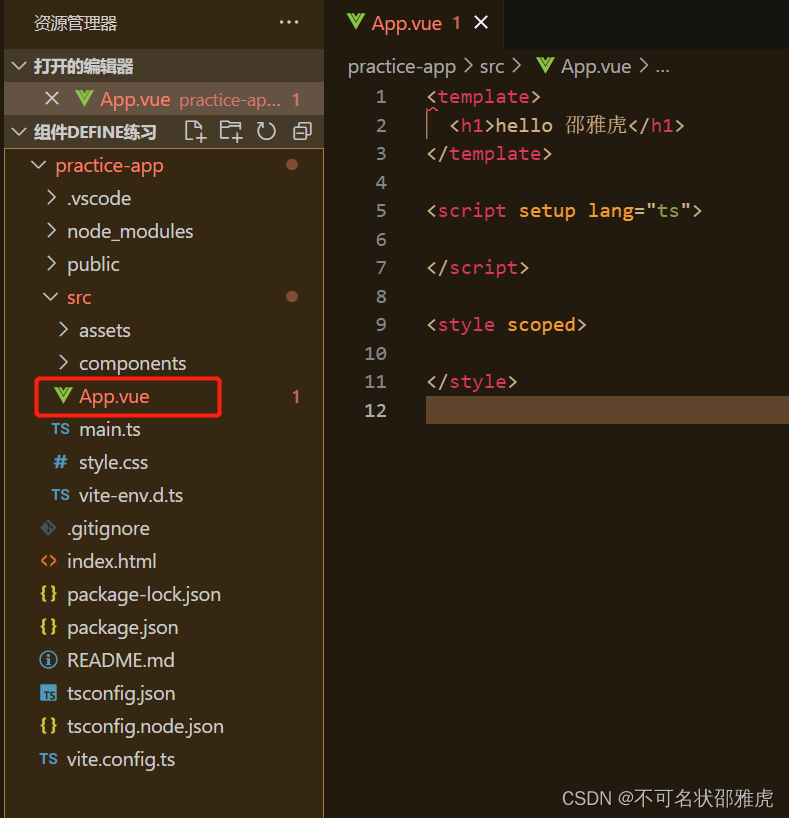The width and height of the screenshot is (789, 818).
Task: Click the New File icon in explorer header
Action: (x=196, y=131)
